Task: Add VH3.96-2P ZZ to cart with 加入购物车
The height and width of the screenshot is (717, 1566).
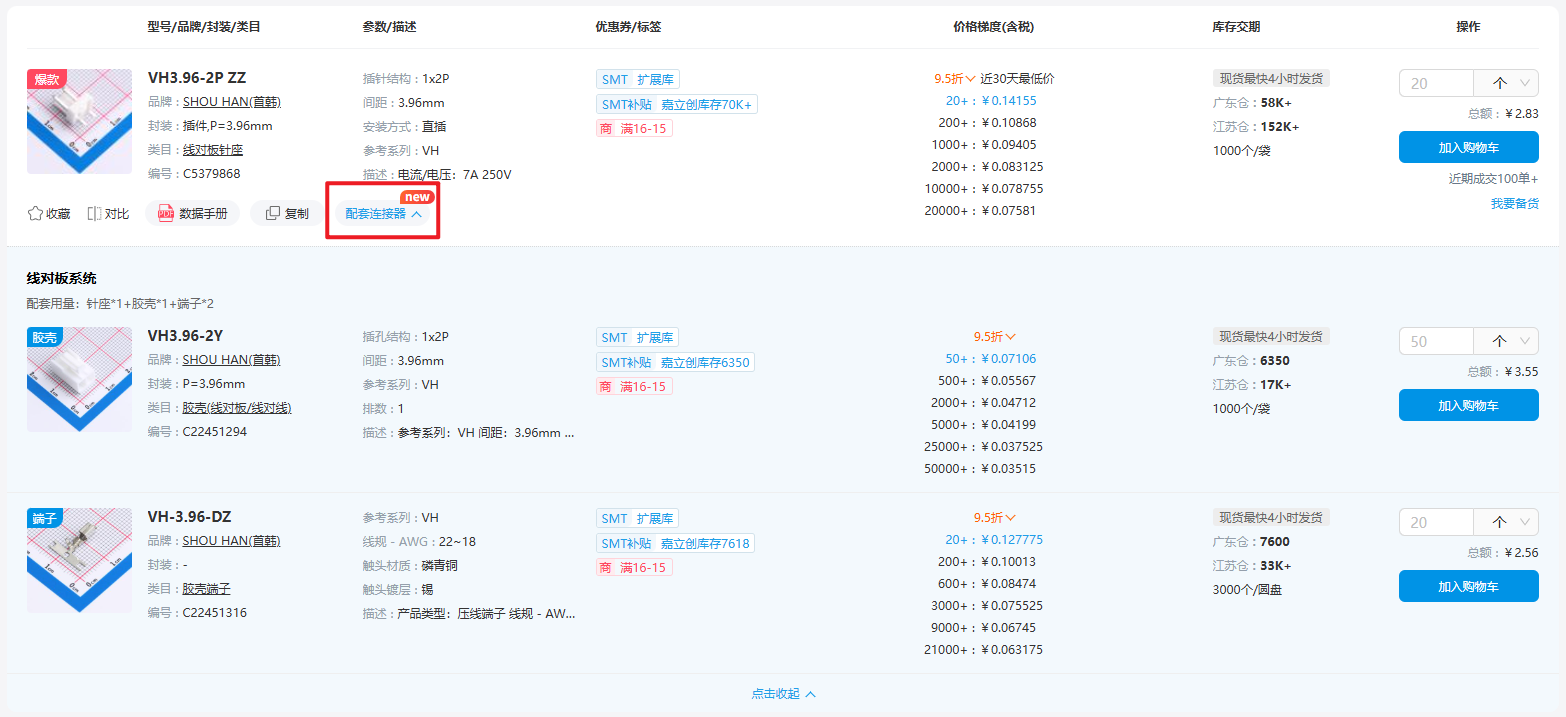Action: click(1468, 147)
